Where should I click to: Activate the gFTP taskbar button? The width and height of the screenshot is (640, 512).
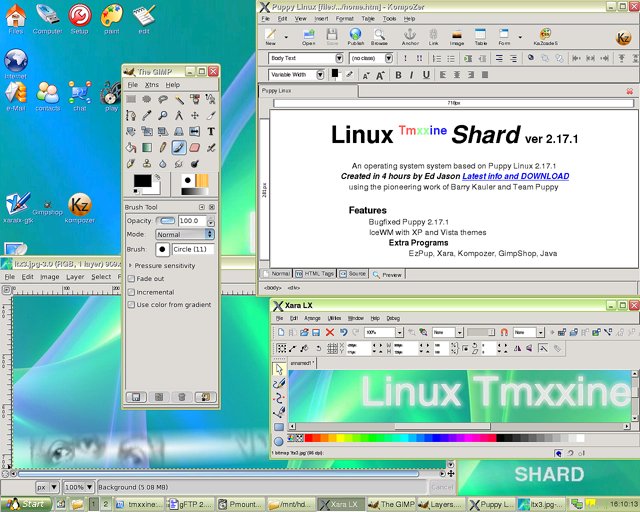click(191, 505)
